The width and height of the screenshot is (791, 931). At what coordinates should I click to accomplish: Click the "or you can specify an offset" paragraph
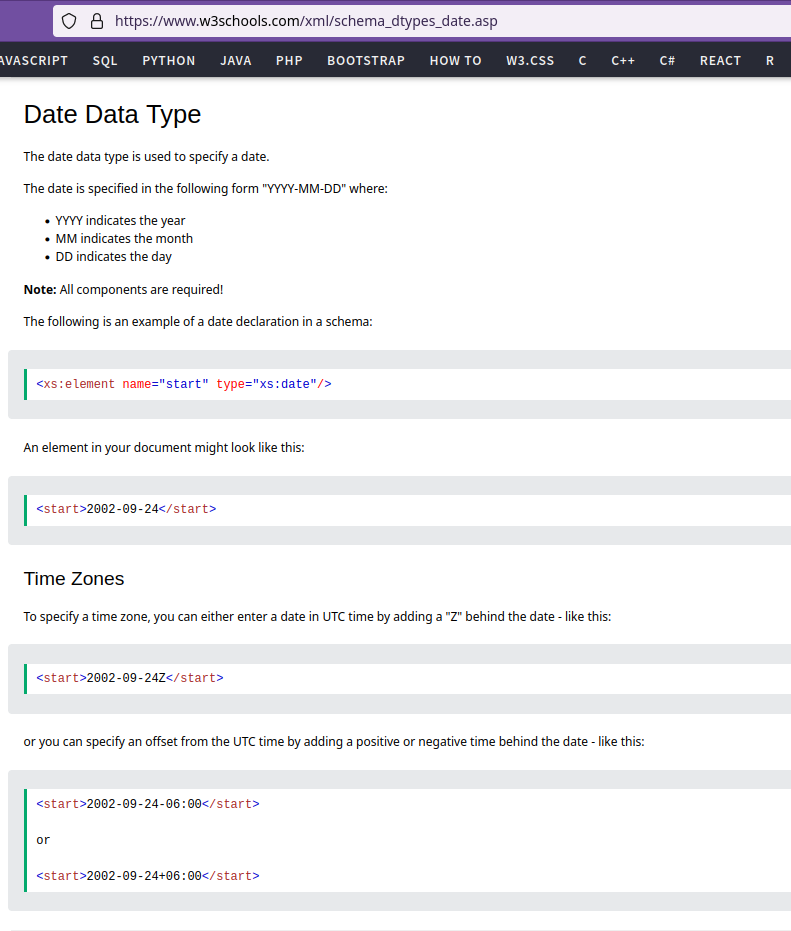(x=334, y=741)
